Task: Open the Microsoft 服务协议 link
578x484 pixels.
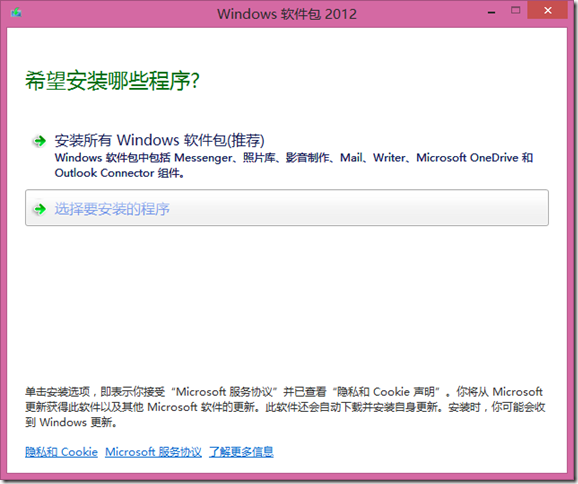Action: click(153, 452)
